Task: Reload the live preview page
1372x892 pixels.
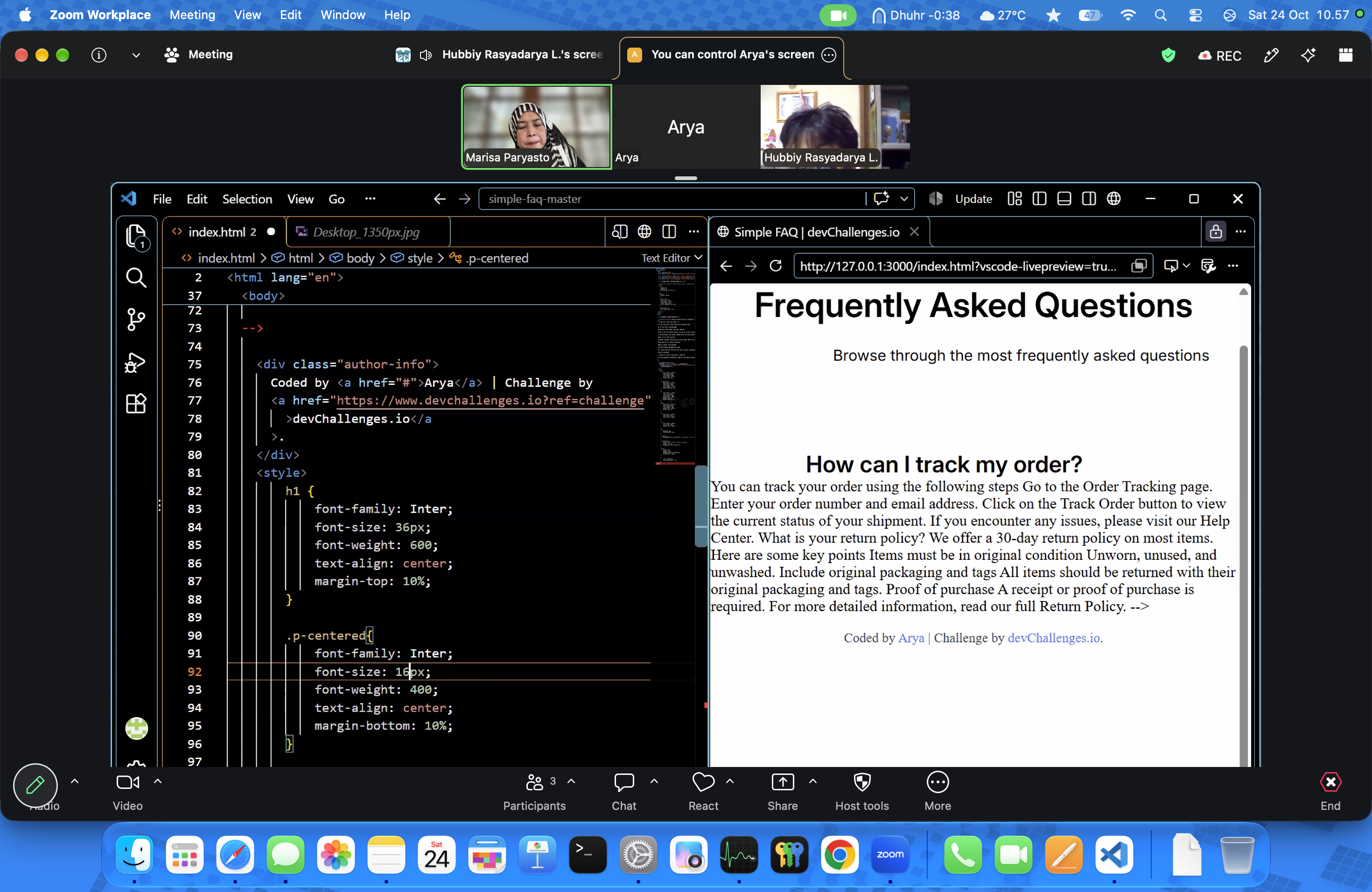Action: [x=775, y=265]
